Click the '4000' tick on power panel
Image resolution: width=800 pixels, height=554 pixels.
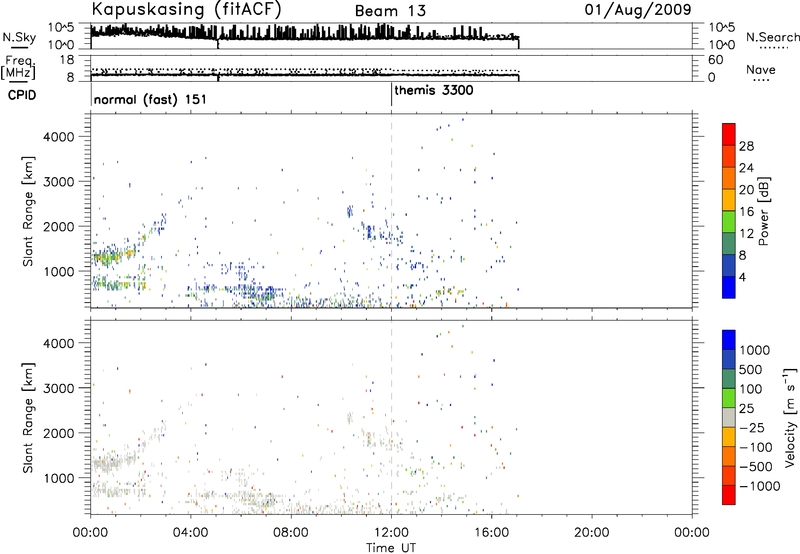point(58,137)
